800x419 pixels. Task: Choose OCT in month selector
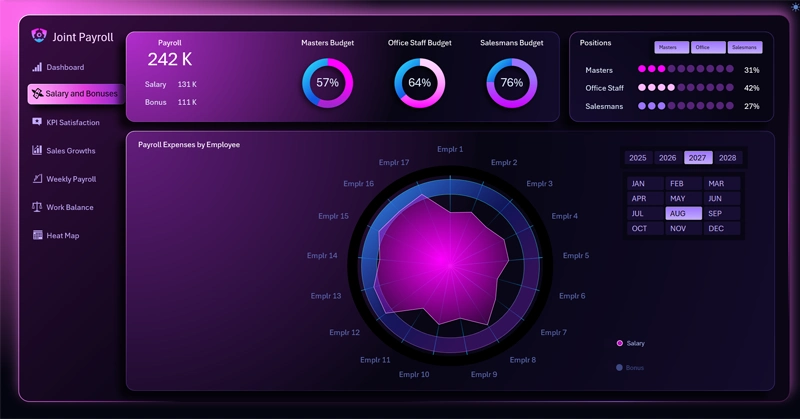click(645, 228)
